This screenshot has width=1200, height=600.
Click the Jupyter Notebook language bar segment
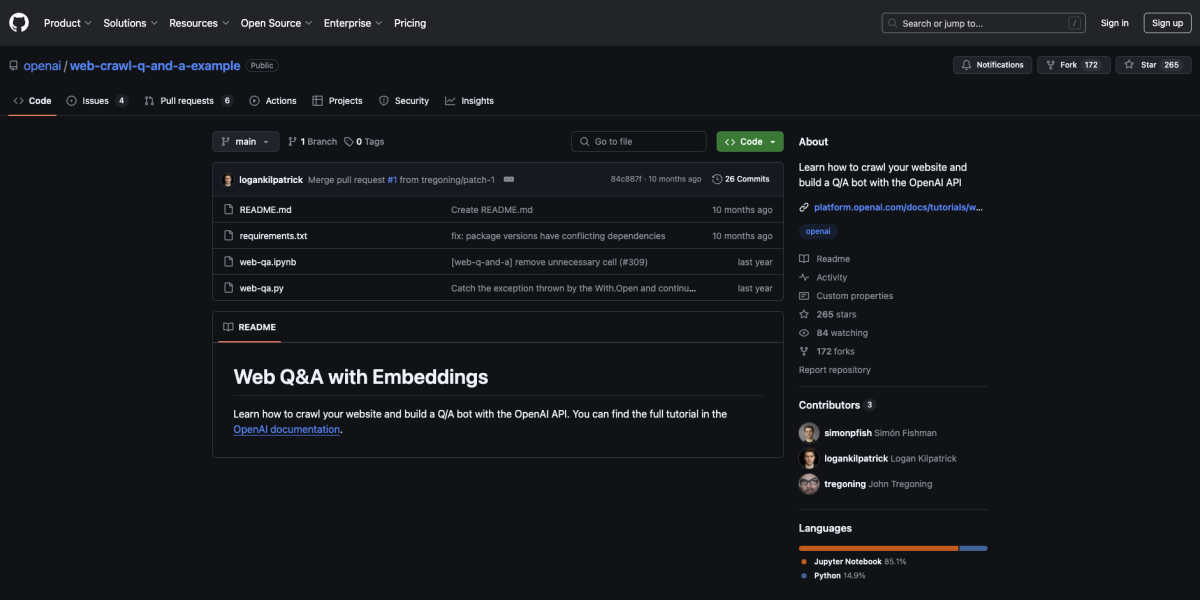pos(878,548)
